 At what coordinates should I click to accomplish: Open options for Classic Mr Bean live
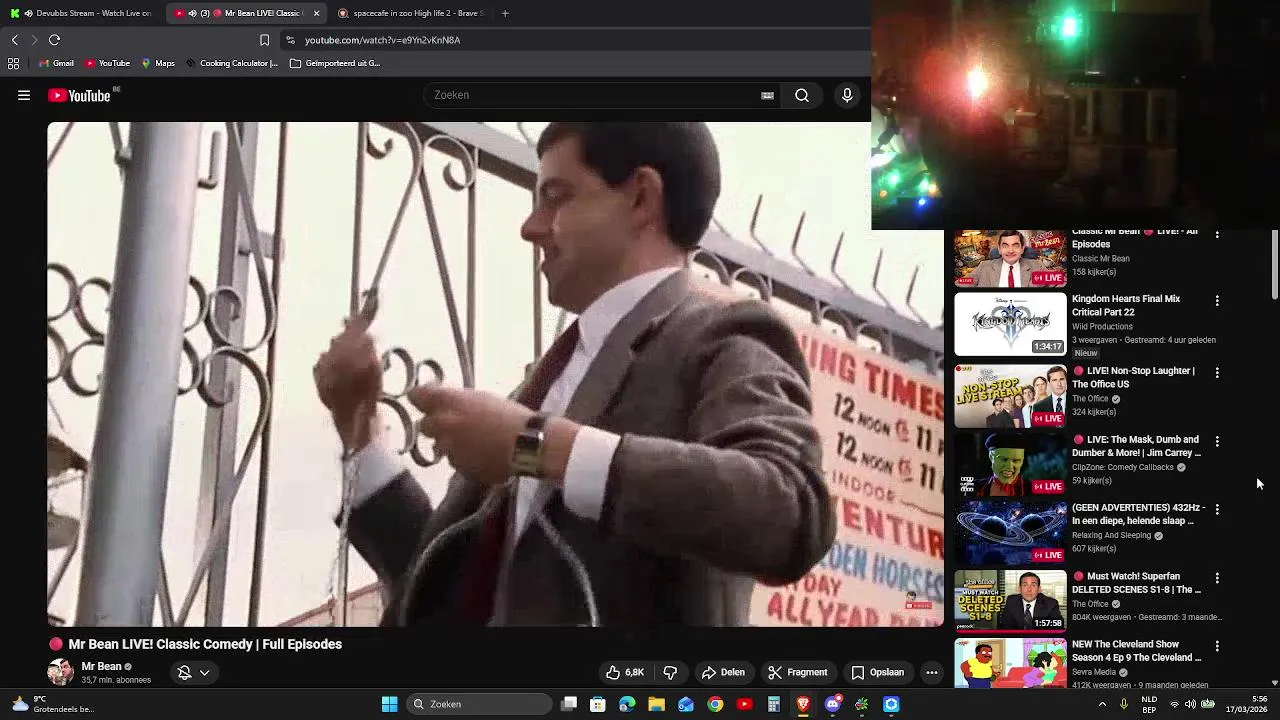click(x=1217, y=234)
